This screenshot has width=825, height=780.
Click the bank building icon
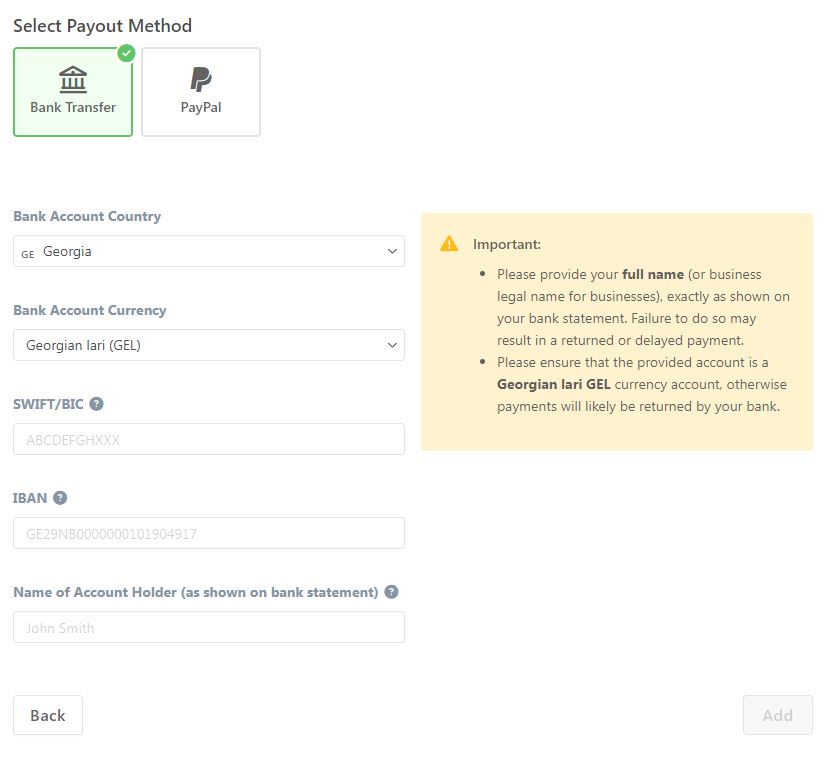(x=73, y=79)
